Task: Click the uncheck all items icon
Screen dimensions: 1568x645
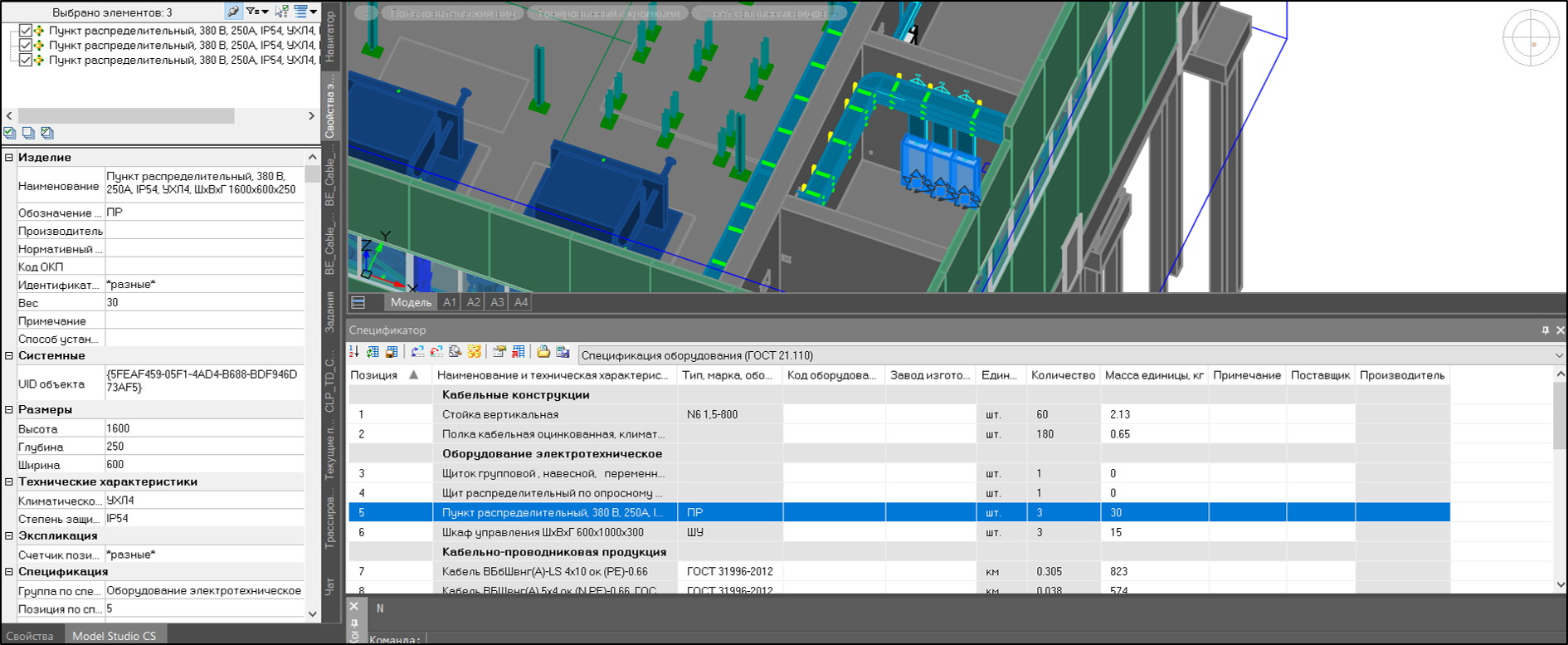Action: 28,133
